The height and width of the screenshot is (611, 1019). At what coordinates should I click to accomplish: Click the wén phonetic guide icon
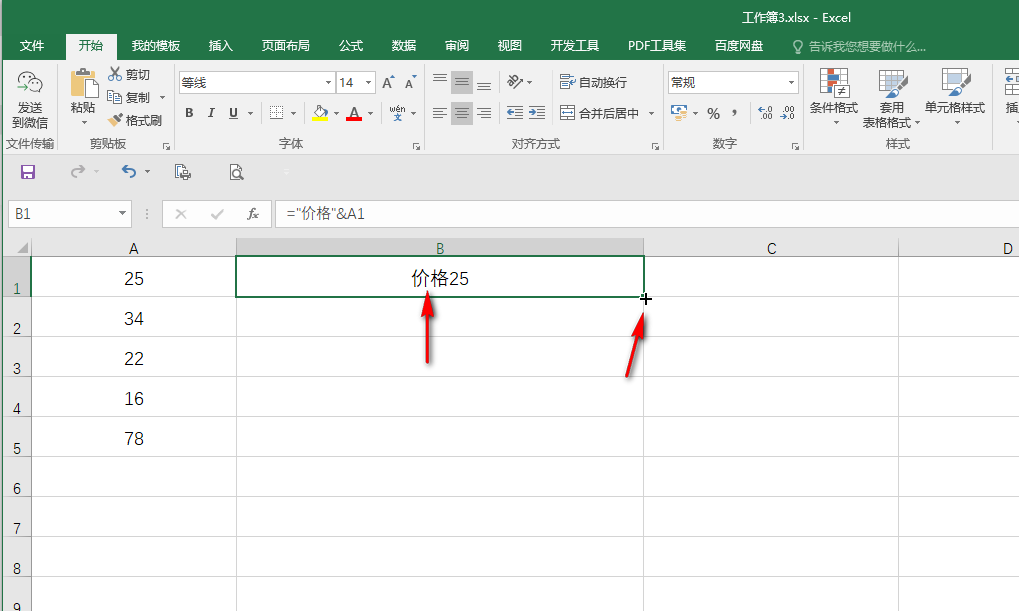(x=397, y=113)
